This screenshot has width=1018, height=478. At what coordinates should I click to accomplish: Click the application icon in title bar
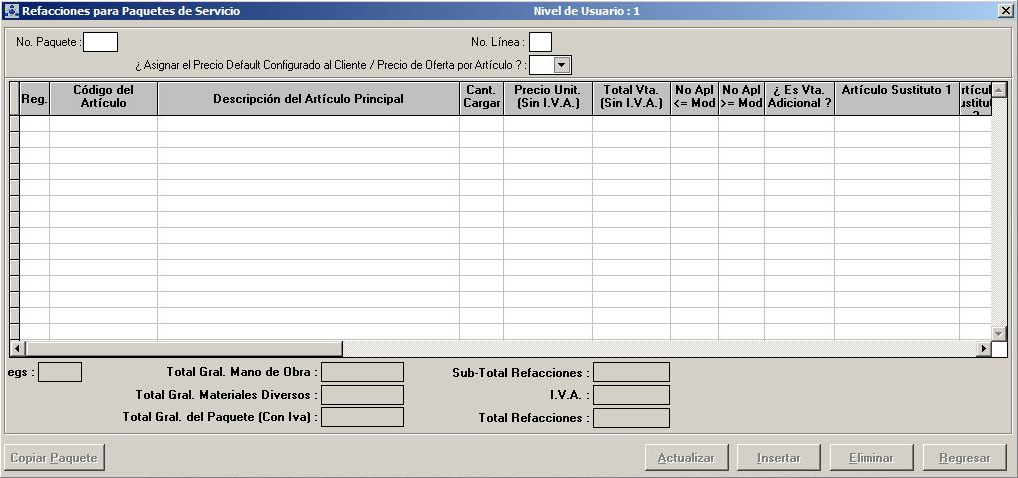(11, 11)
